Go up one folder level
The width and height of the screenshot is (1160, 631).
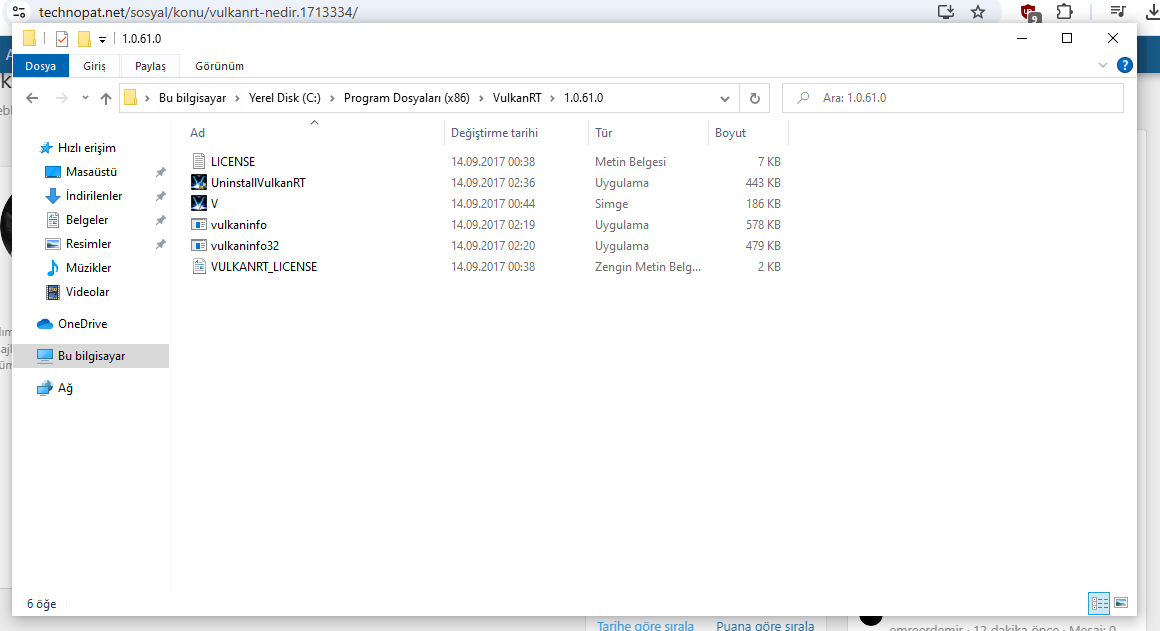(x=106, y=98)
